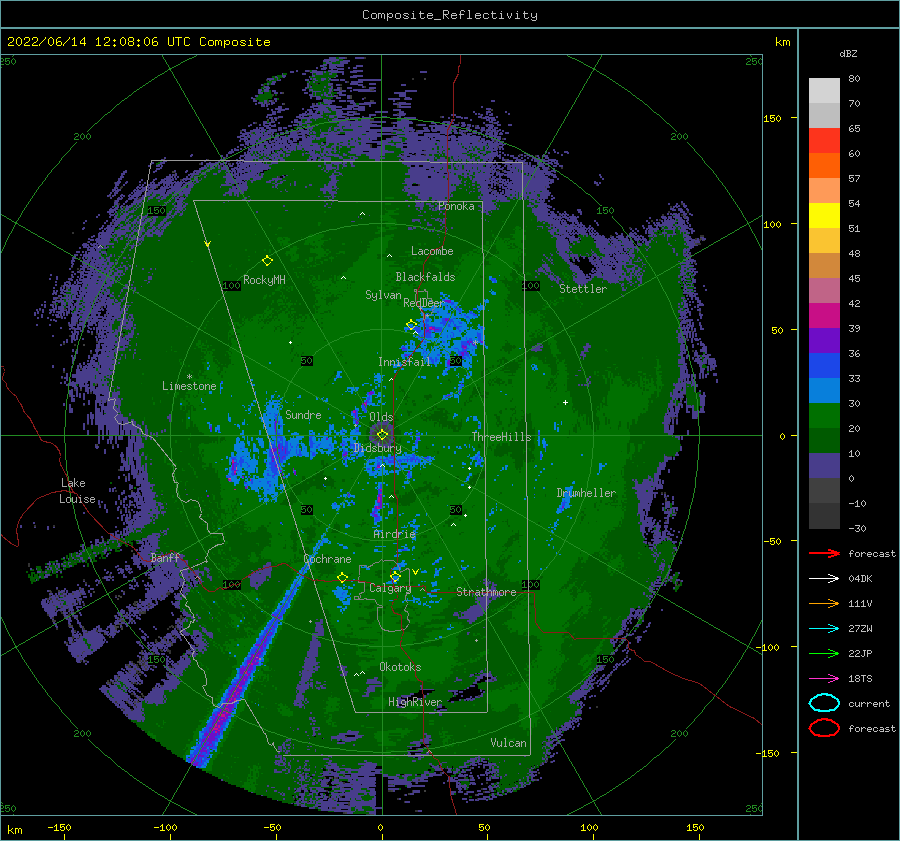Click the Ponoka label
The width and height of the screenshot is (900, 841).
pyautogui.click(x=456, y=207)
